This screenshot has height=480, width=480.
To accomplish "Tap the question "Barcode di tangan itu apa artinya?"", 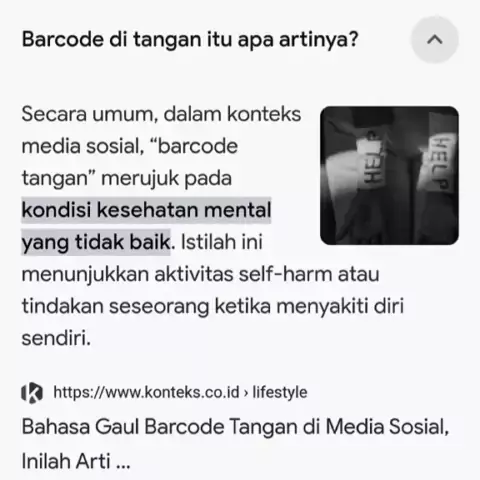I will pyautogui.click(x=190, y=40).
